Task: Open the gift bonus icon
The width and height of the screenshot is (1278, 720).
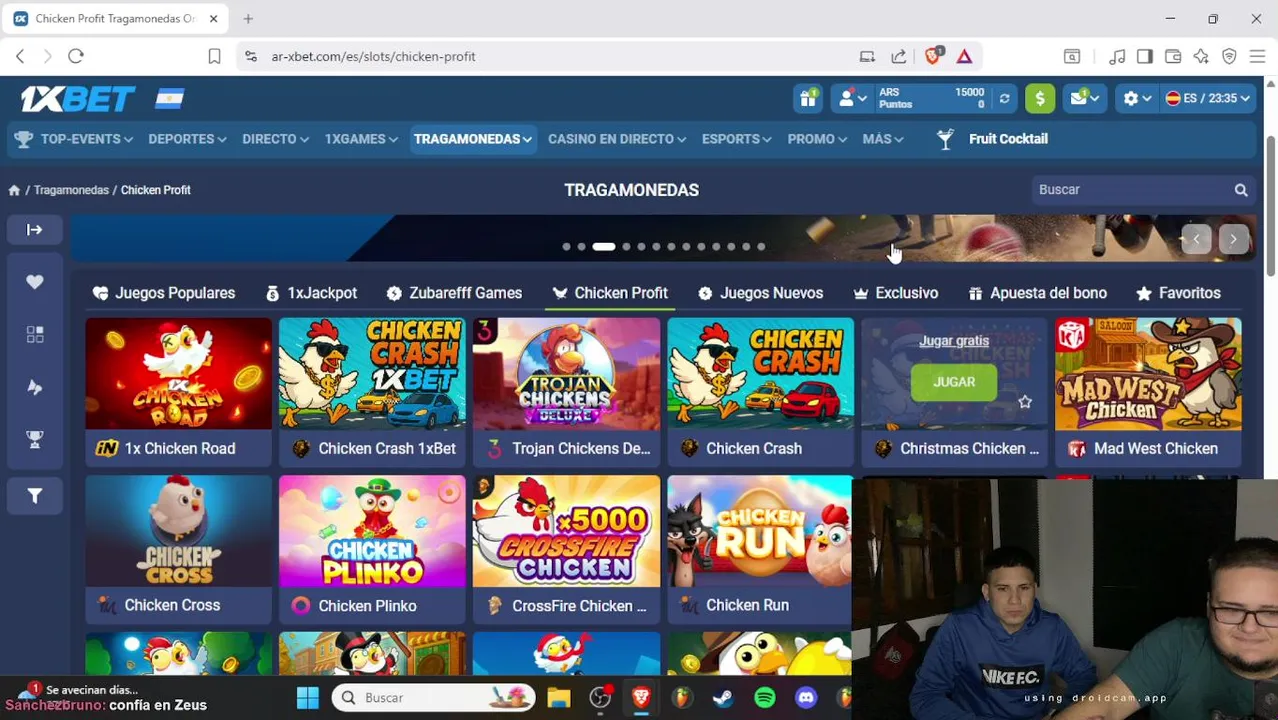Action: [807, 98]
